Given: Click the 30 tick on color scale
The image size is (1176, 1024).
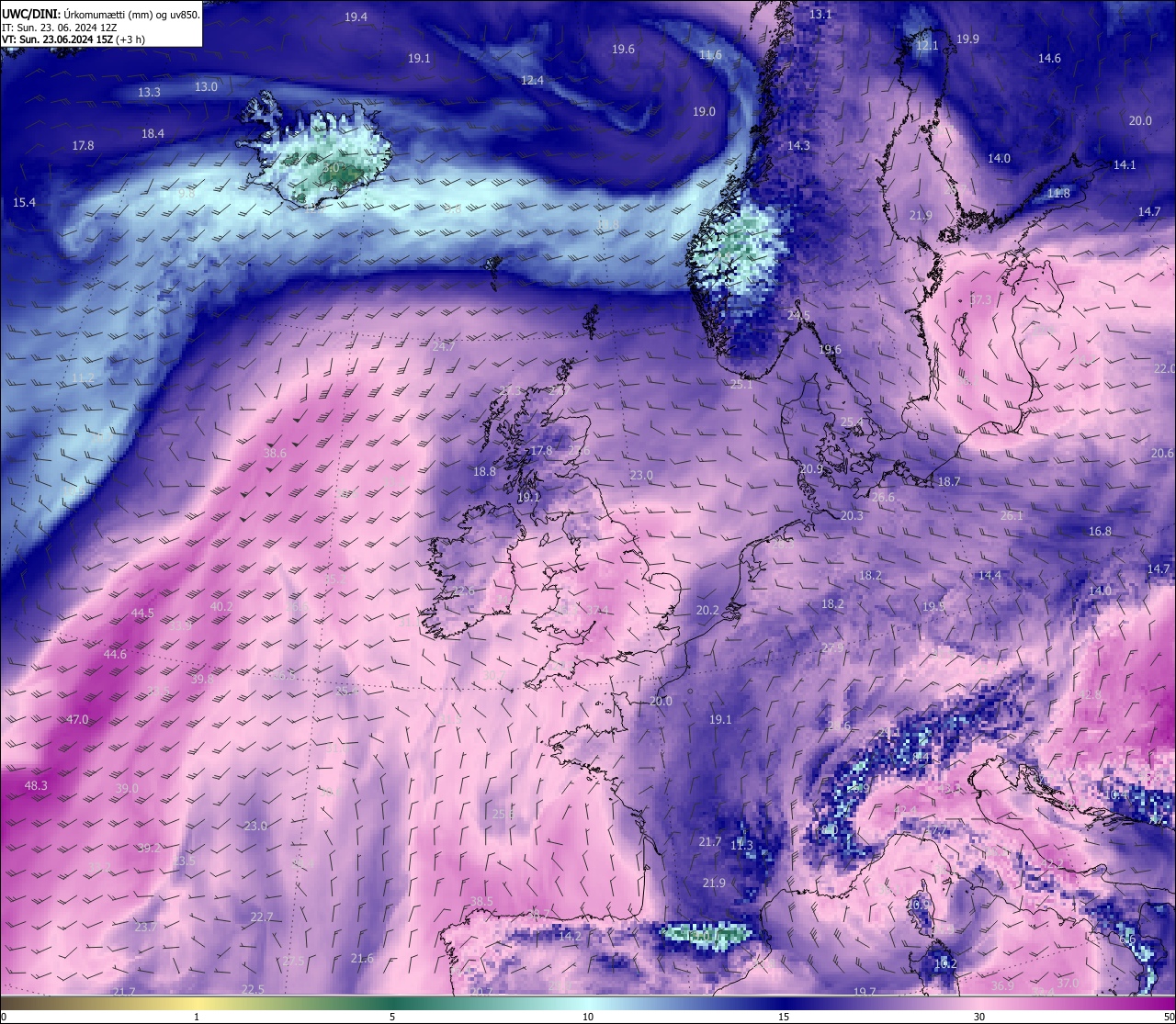Looking at the screenshot, I should point(979,1018).
